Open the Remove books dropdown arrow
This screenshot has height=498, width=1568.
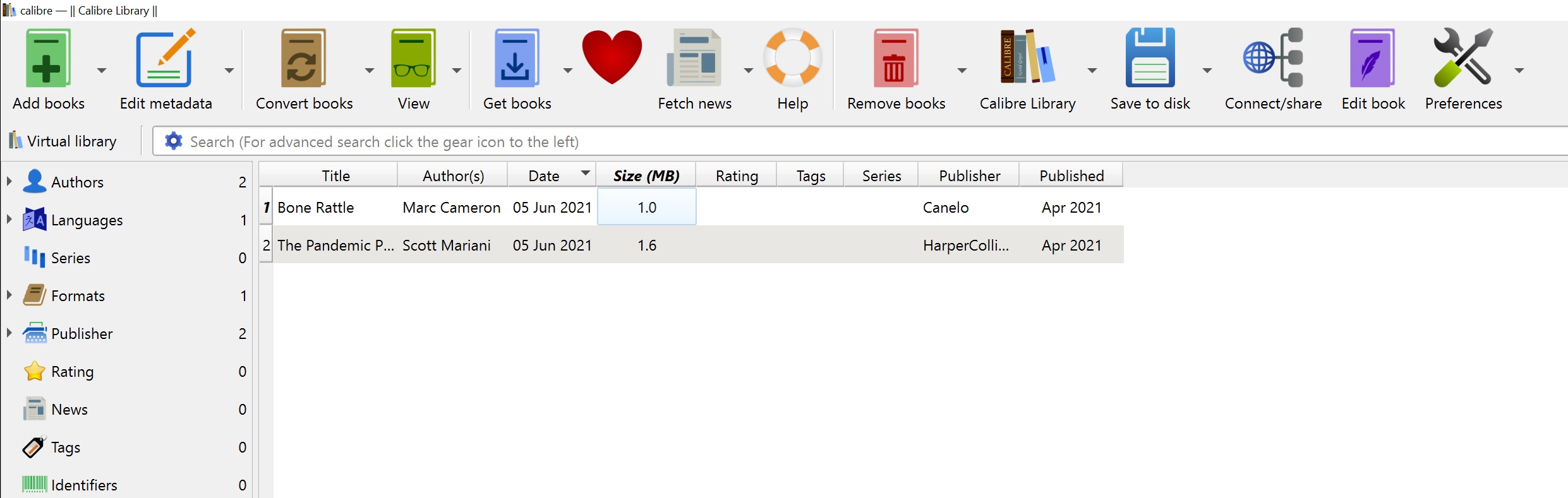pyautogui.click(x=962, y=70)
